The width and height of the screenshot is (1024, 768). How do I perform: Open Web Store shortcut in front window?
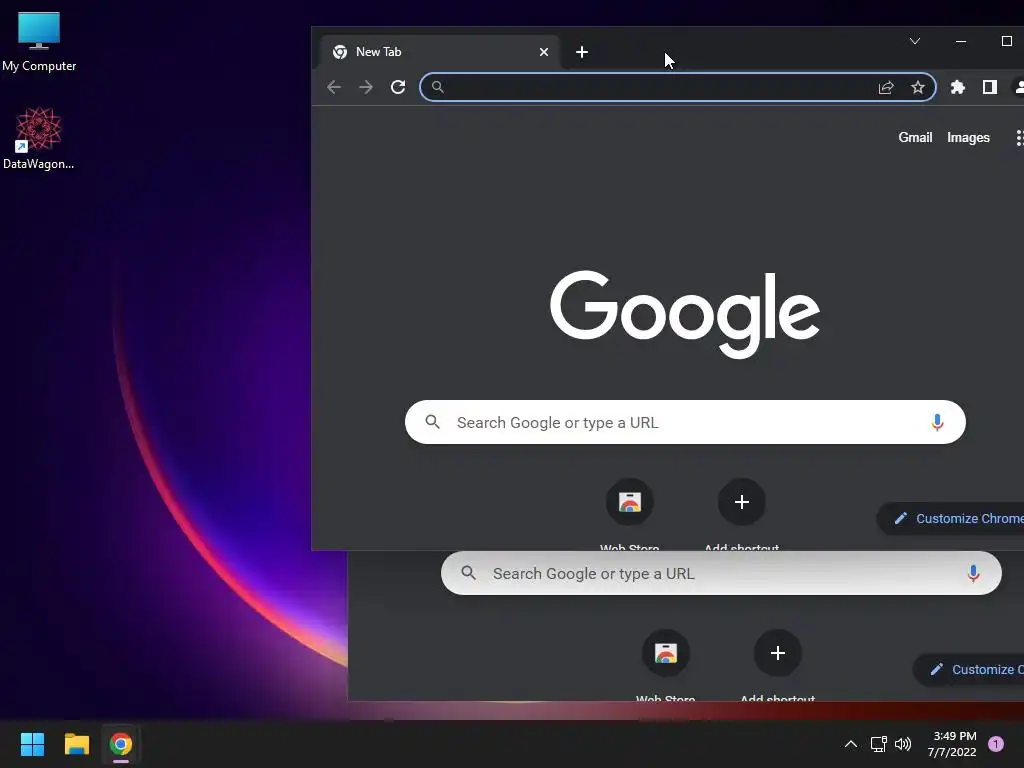point(630,502)
